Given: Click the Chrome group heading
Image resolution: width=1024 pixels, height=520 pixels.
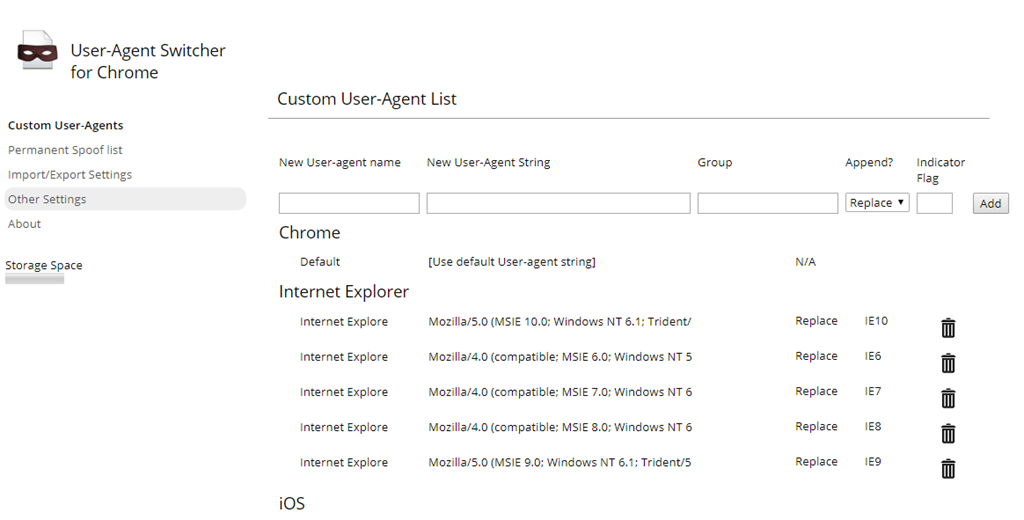Looking at the screenshot, I should click(x=310, y=233).
